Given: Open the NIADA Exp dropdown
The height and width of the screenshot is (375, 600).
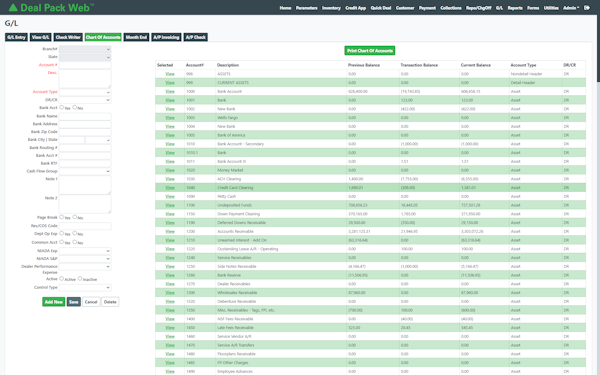Looking at the screenshot, I should point(85,251).
